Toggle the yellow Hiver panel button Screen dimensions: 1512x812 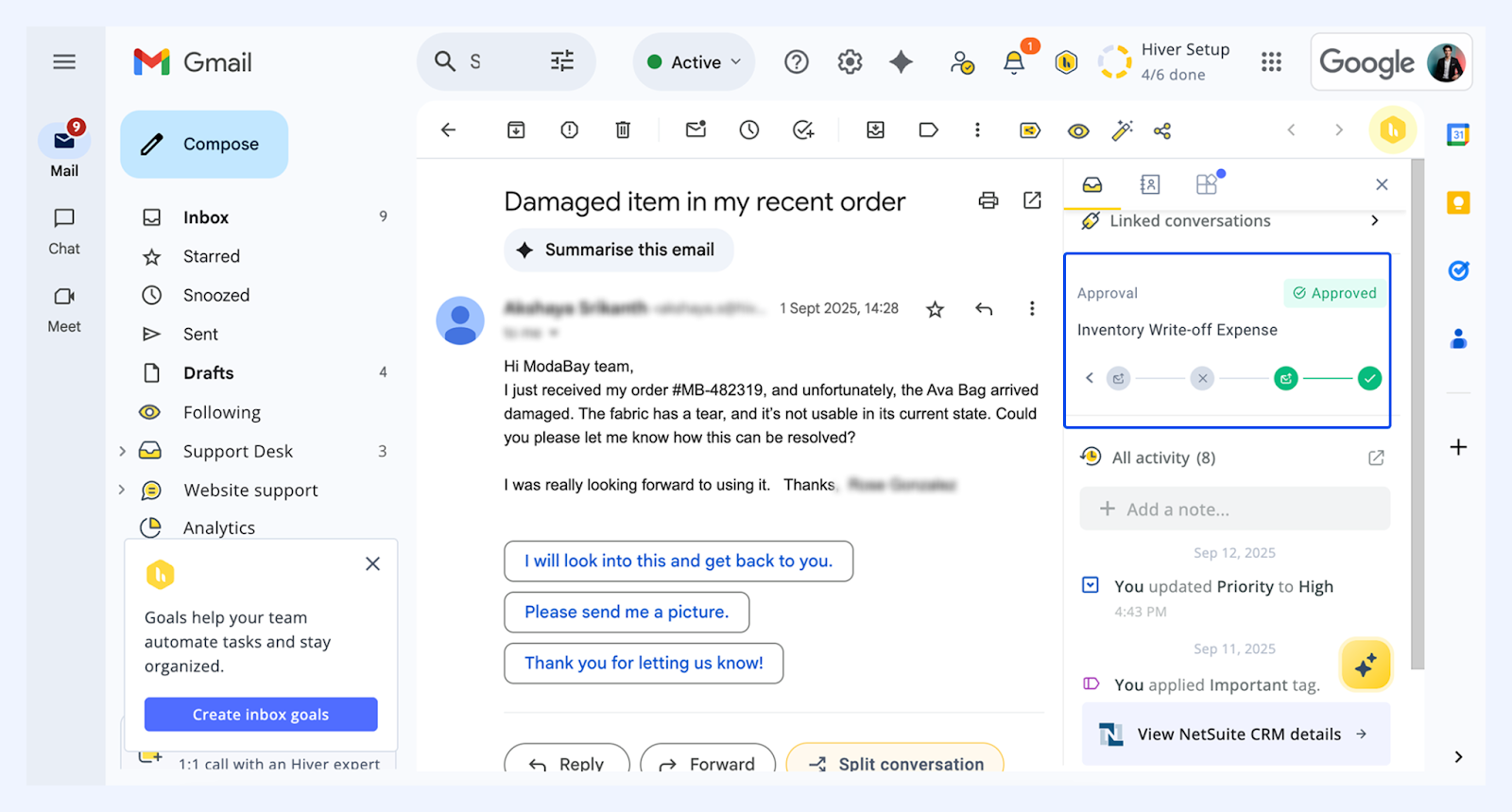(x=1393, y=130)
